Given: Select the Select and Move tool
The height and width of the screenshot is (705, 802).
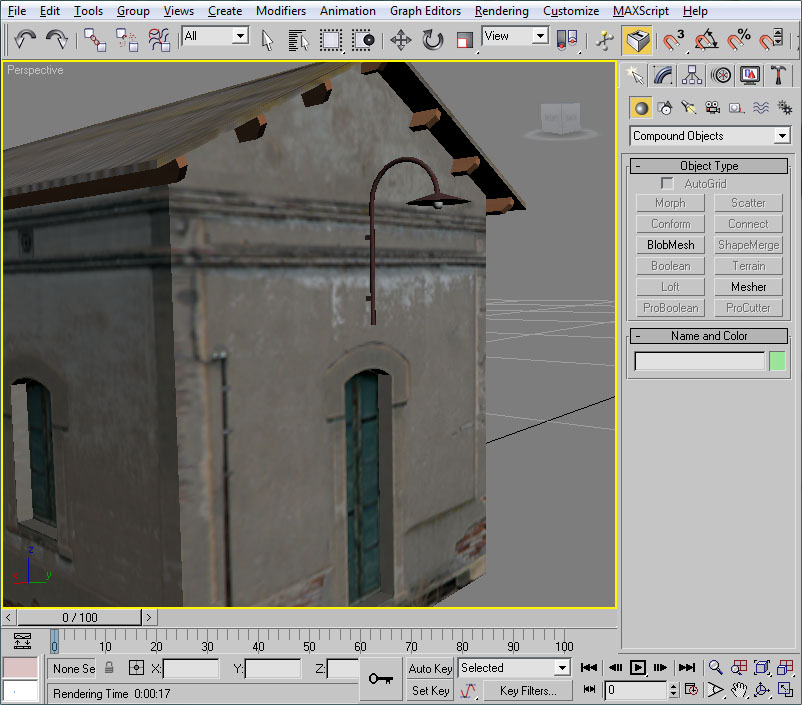Looking at the screenshot, I should (400, 40).
